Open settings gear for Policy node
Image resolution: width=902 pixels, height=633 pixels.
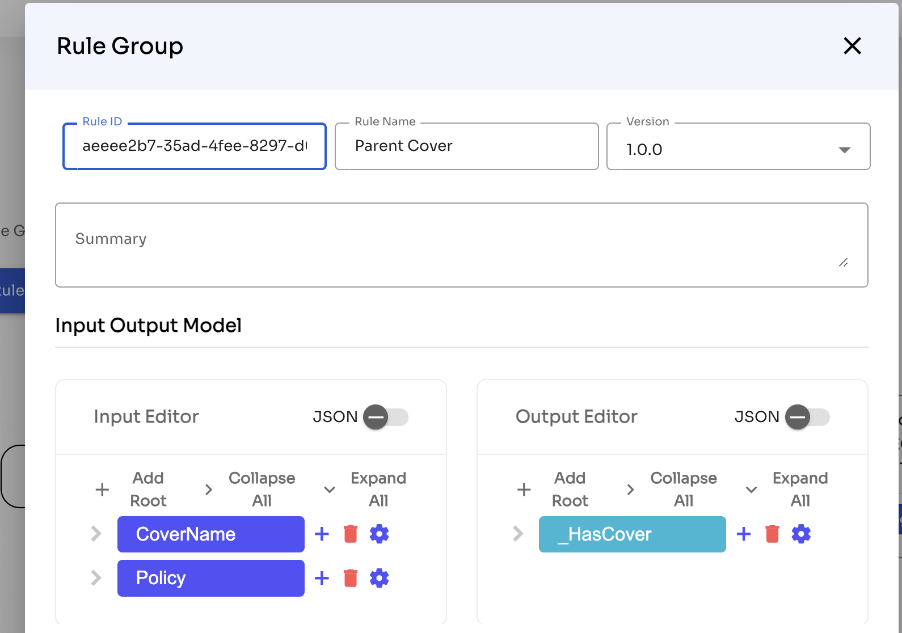[x=379, y=578]
